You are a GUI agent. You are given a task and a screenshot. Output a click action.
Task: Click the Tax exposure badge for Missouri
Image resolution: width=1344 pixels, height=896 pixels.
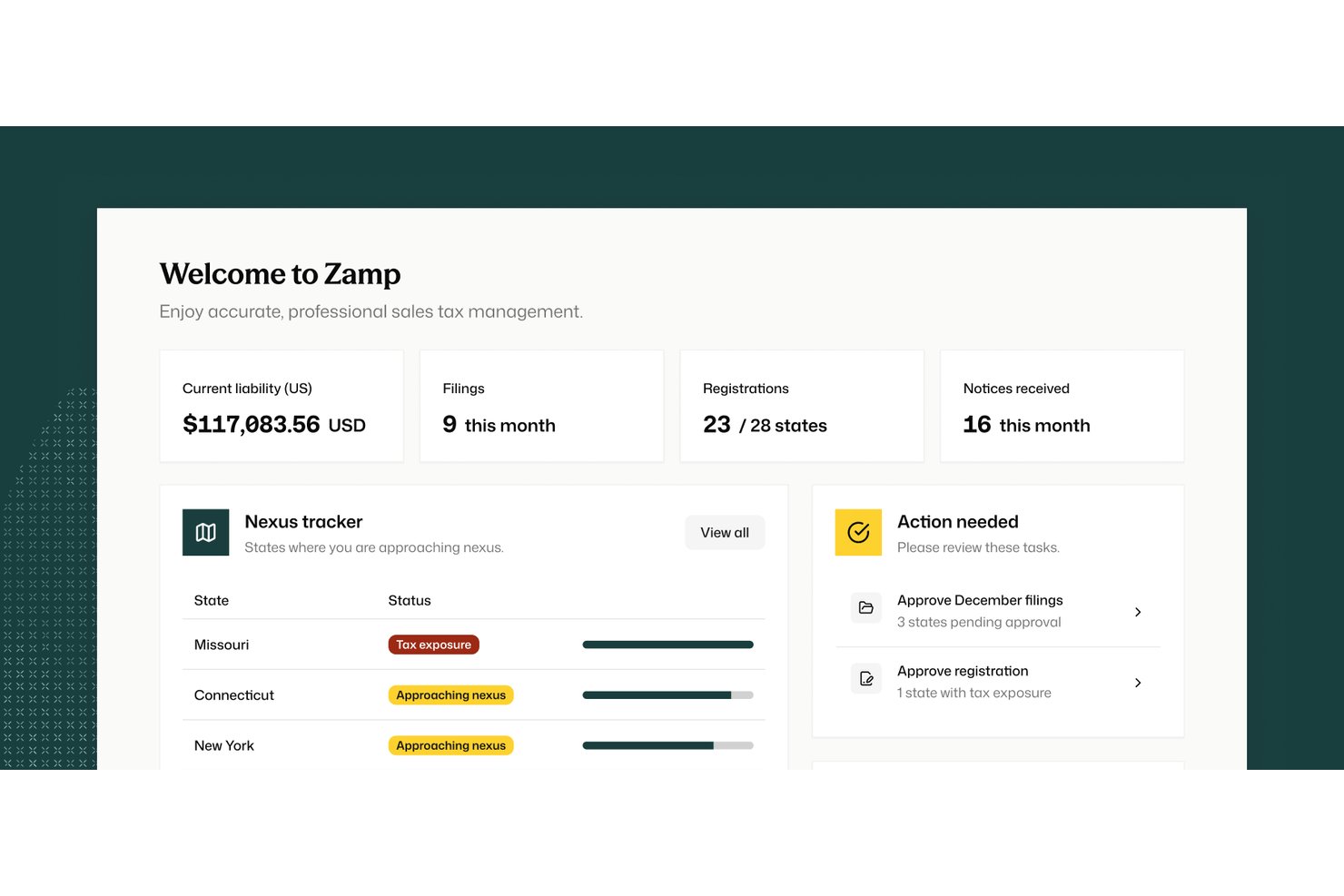click(x=433, y=645)
